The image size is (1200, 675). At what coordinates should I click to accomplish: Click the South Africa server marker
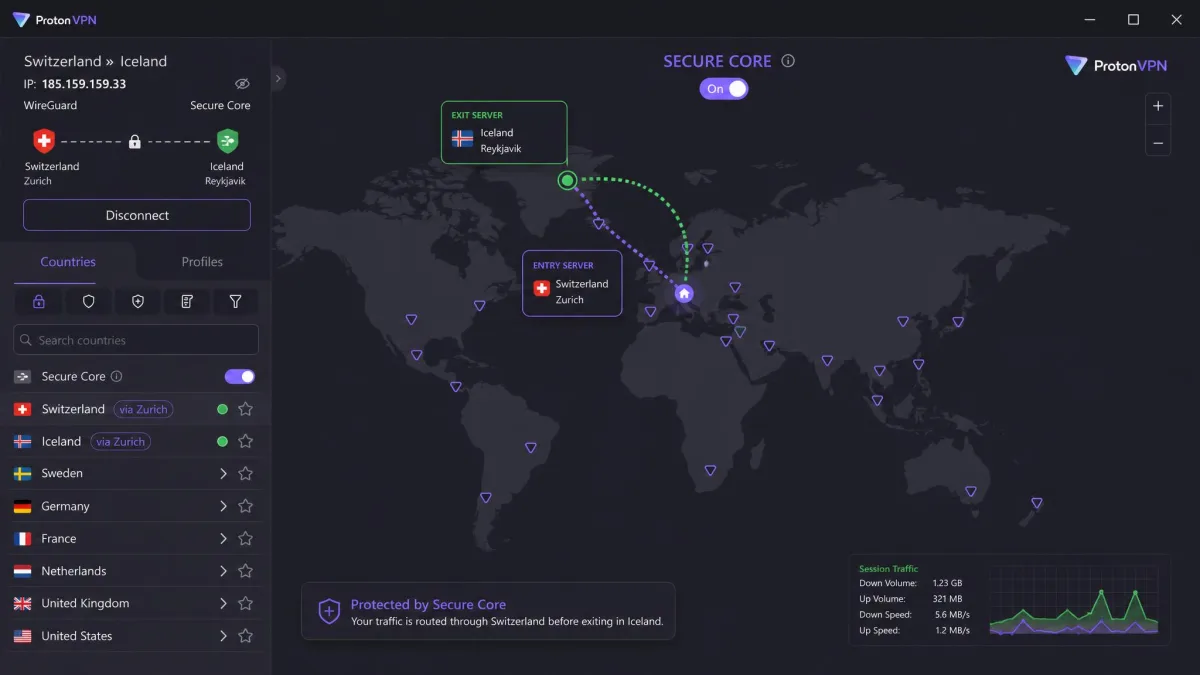[x=710, y=470]
